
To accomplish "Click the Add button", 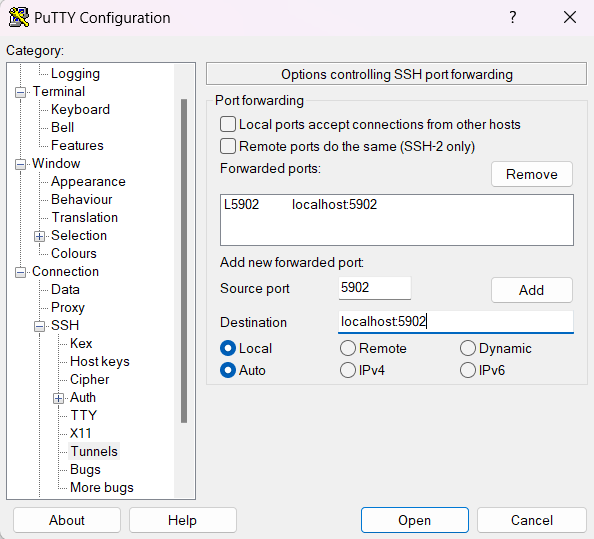I will click(x=532, y=290).
